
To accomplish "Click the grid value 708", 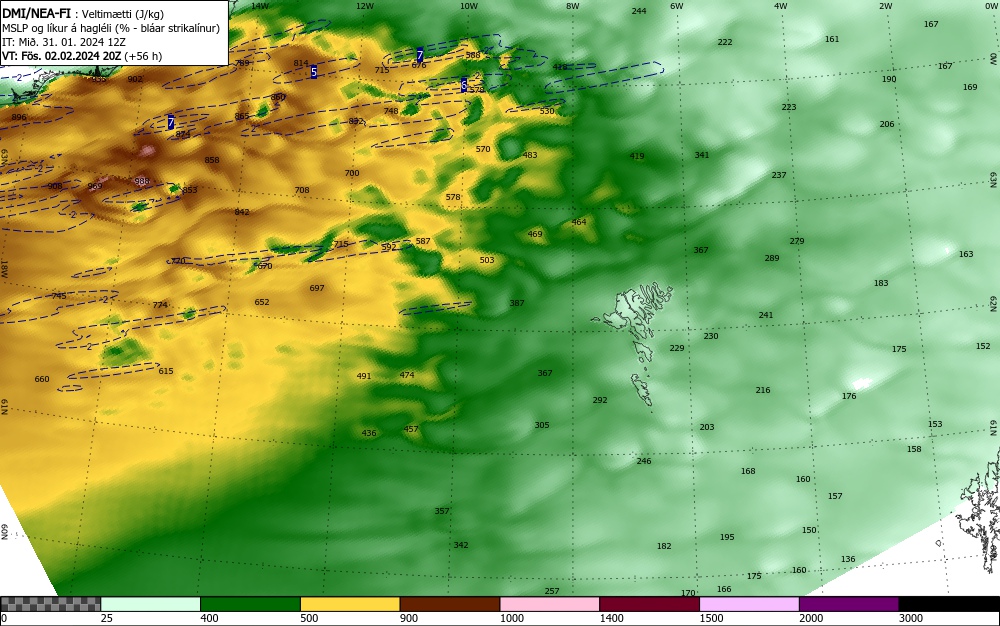I will coord(302,190).
